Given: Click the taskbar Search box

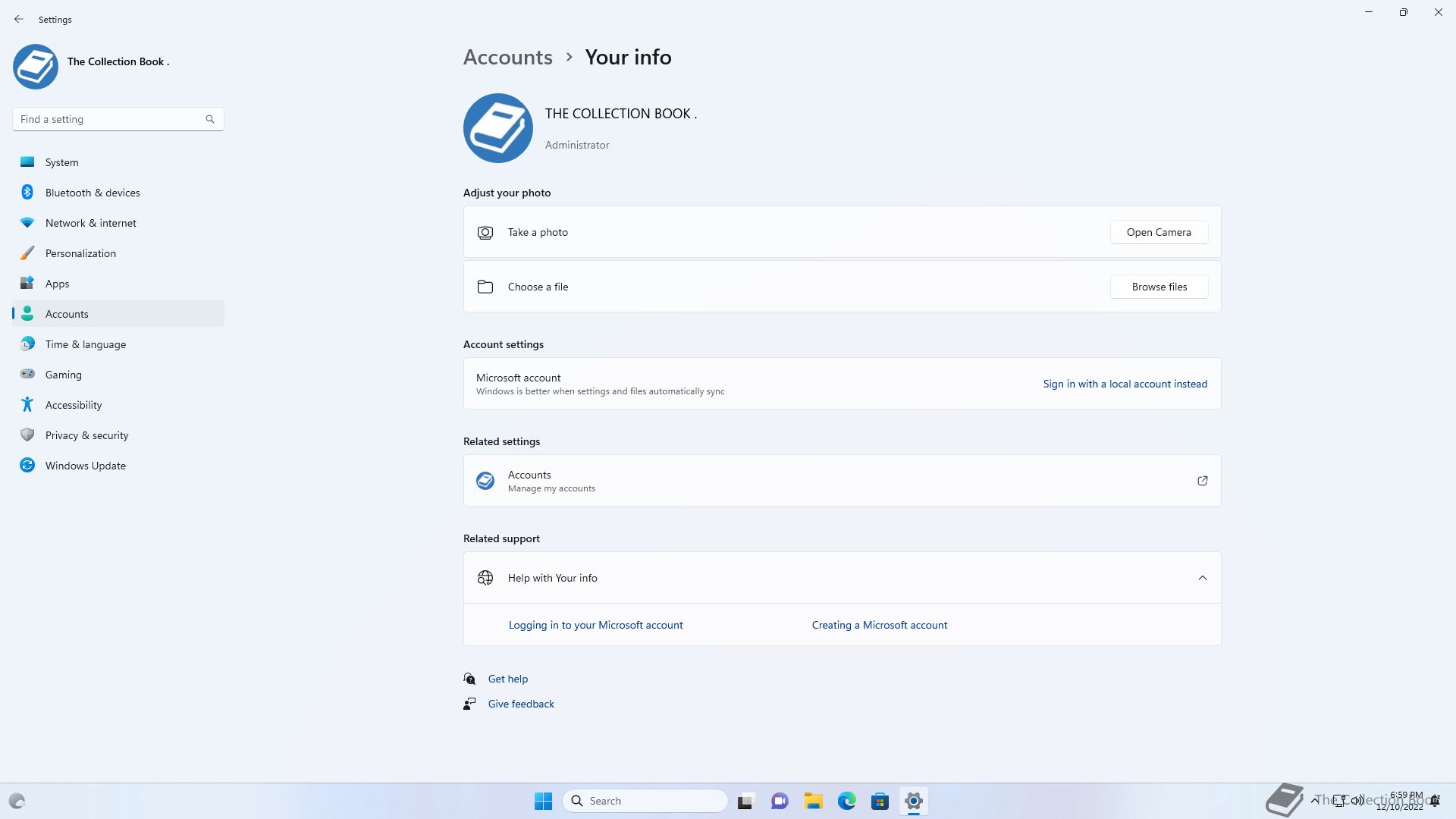Looking at the screenshot, I should coord(645,801).
